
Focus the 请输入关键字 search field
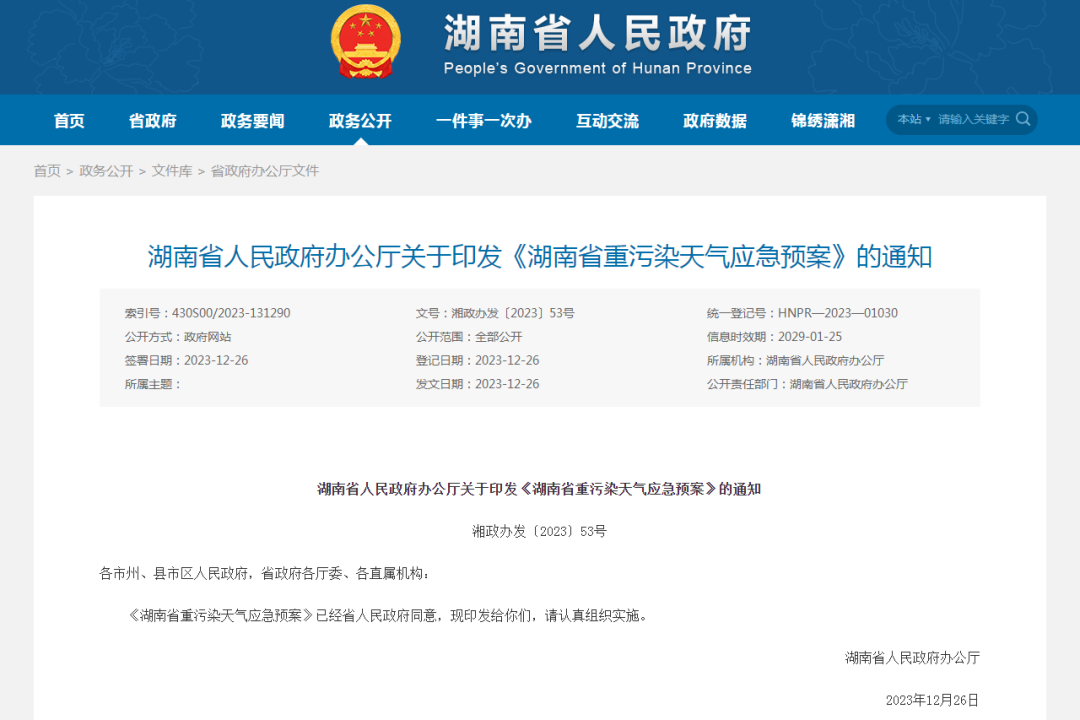tap(973, 119)
